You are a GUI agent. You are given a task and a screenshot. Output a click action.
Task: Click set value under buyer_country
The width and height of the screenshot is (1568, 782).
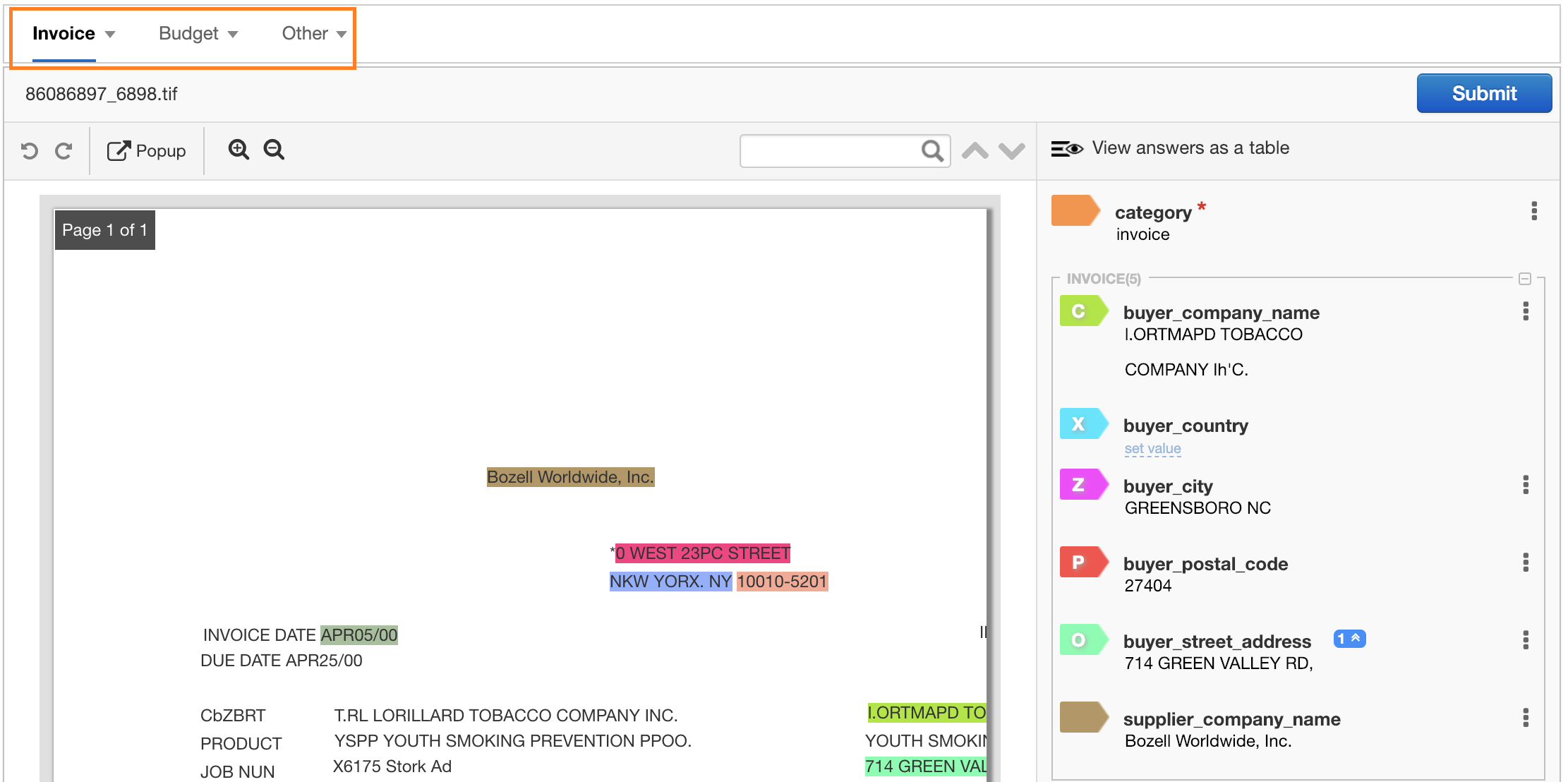(1152, 449)
